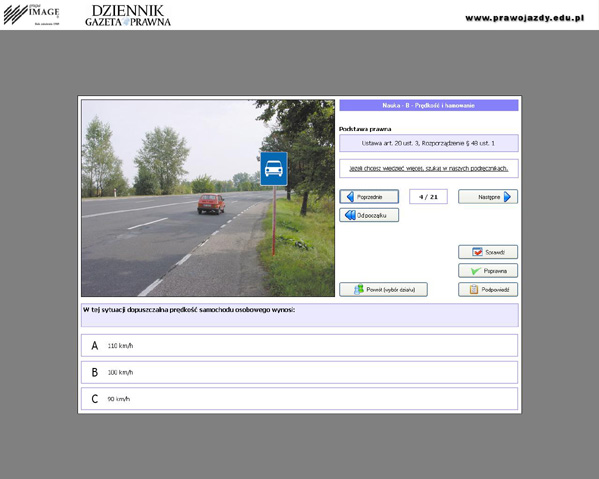Click the clipboard icon on Podpowiedź

click(474, 290)
